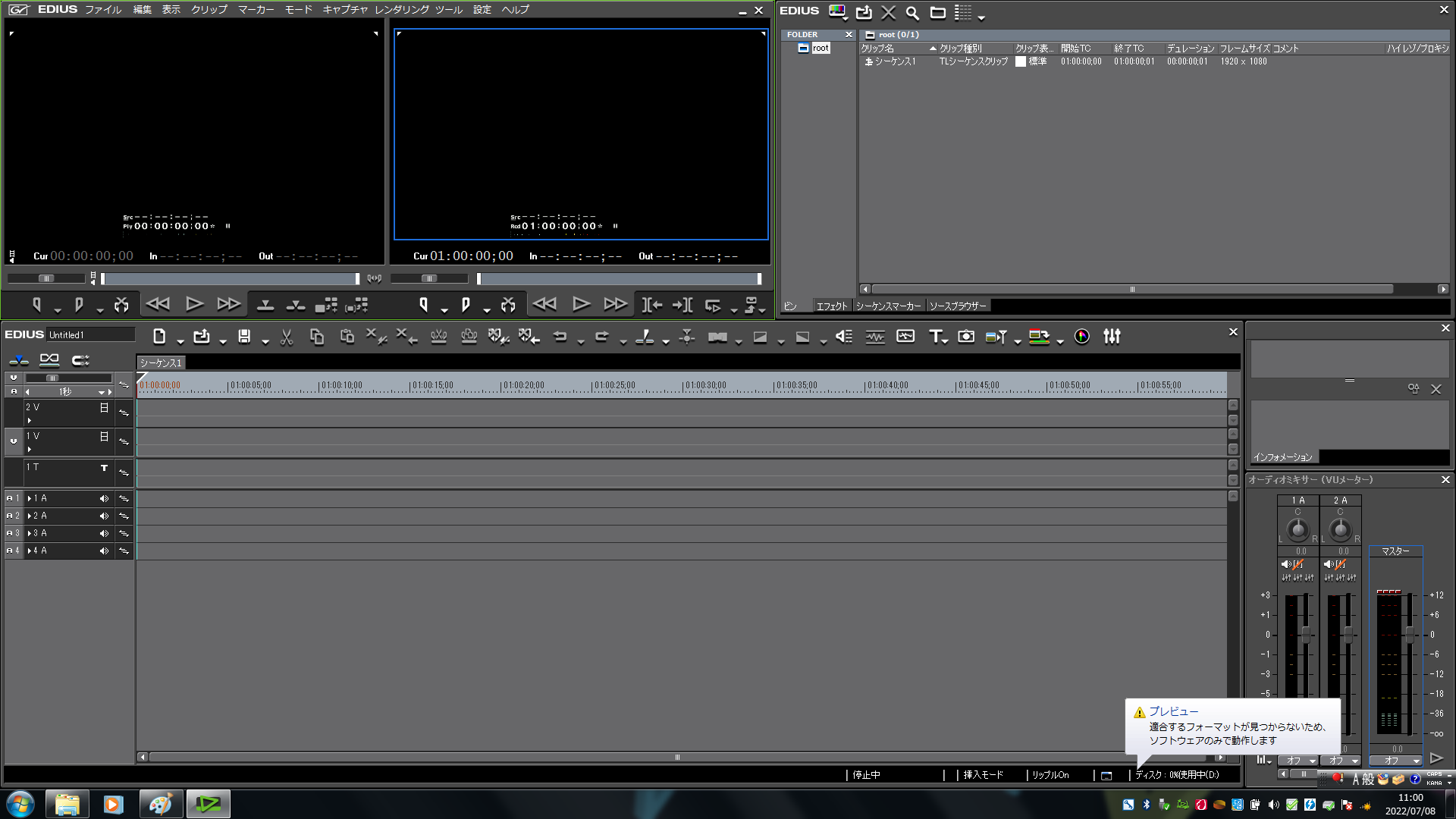Viewport: 1456px width, 819px height.
Task: Toggle mute on track 3 A
Action: point(104,534)
